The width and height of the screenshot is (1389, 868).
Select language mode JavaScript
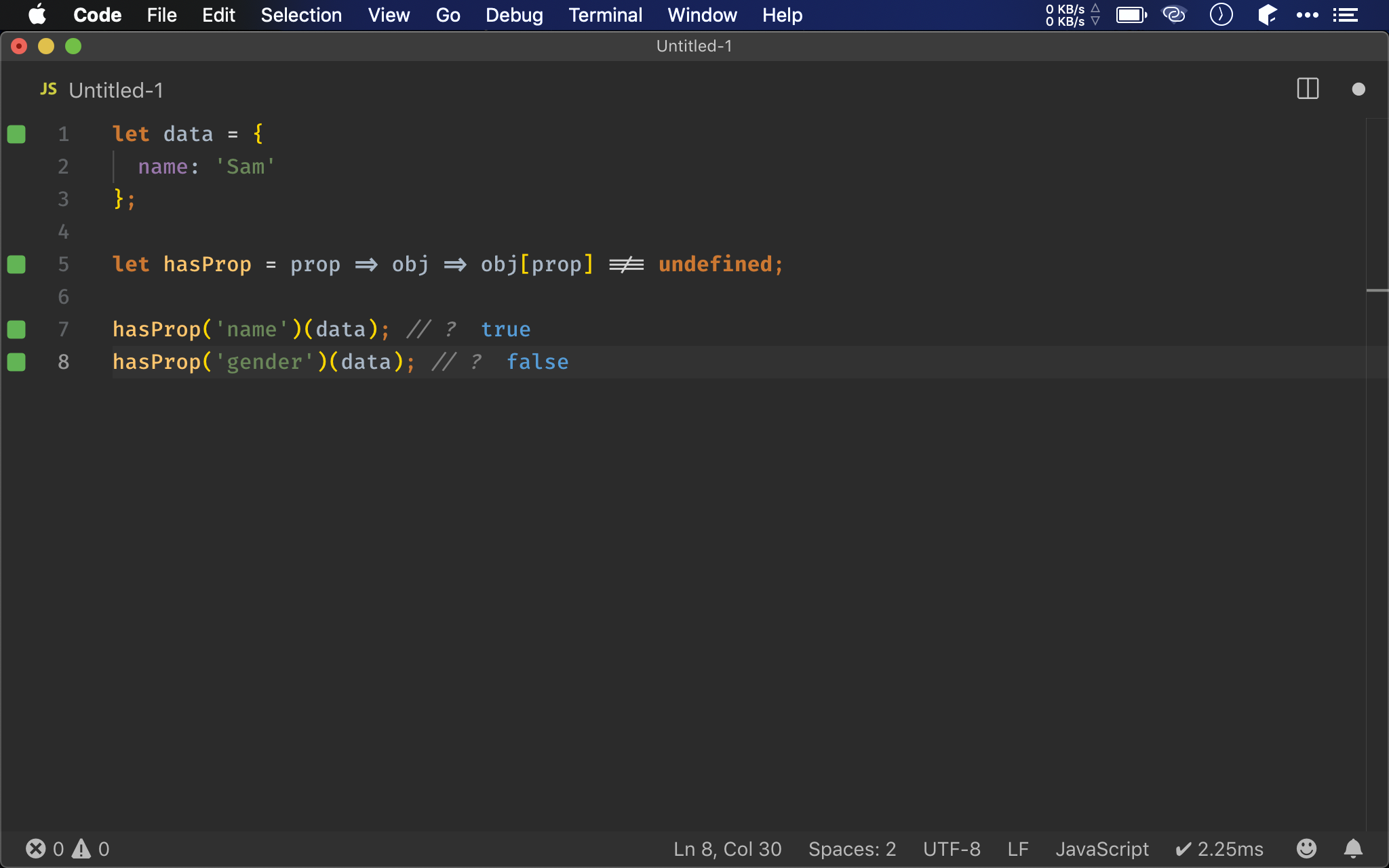click(1102, 849)
